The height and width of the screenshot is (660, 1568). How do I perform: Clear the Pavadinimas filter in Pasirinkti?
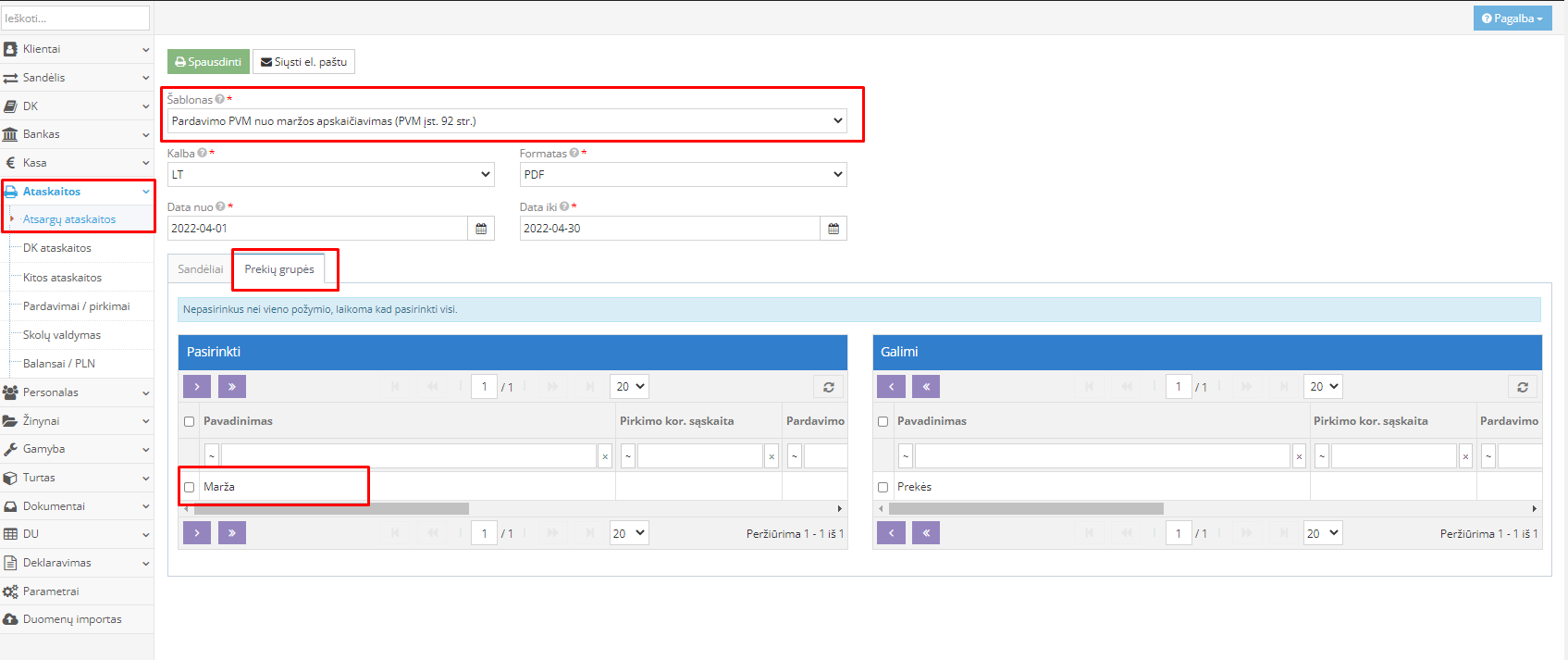point(605,456)
